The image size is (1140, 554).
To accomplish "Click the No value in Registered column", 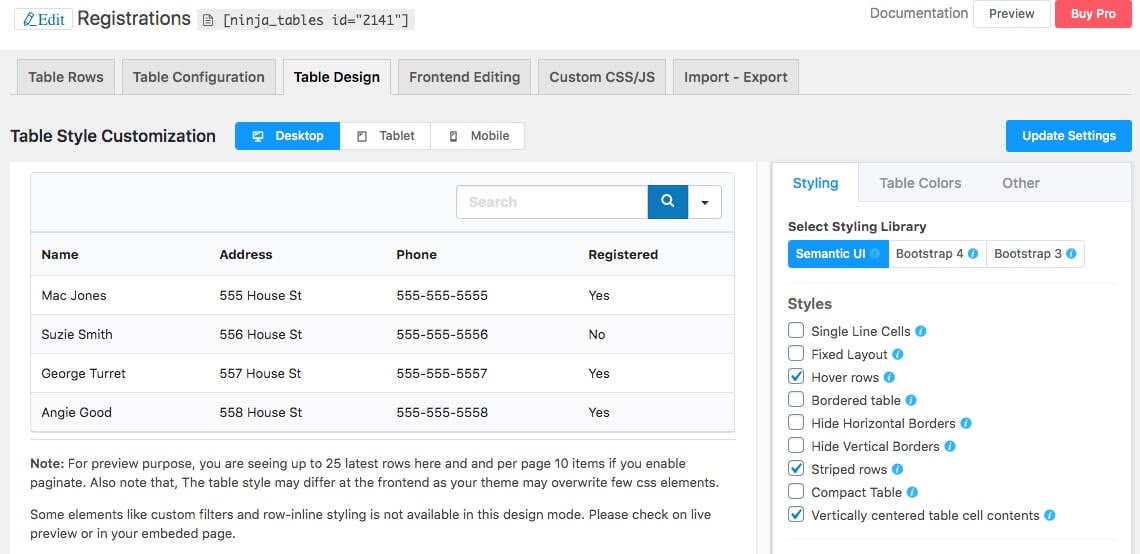I will point(596,334).
